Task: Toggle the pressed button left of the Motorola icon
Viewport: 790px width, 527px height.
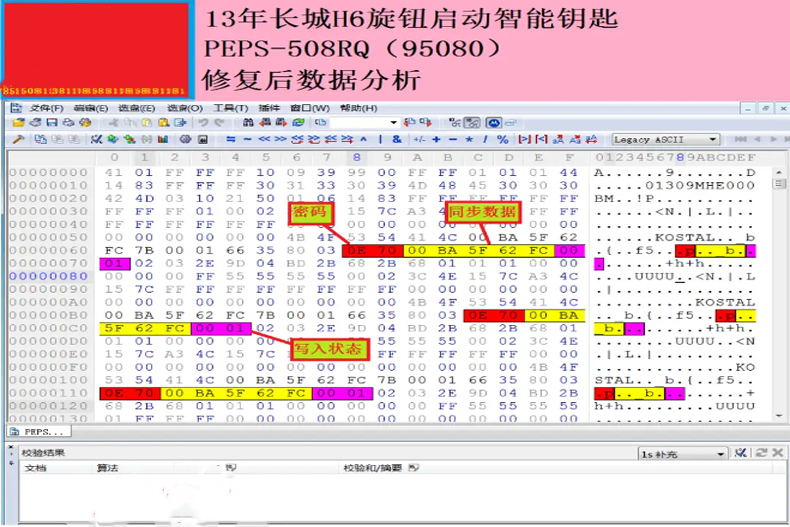Action: (474, 123)
